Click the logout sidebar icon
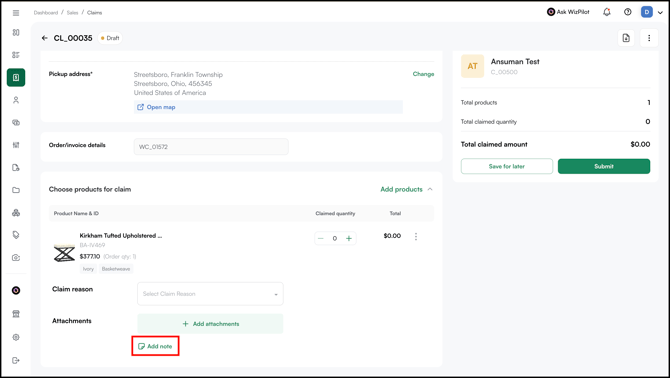This screenshot has width=670, height=378. [x=16, y=360]
